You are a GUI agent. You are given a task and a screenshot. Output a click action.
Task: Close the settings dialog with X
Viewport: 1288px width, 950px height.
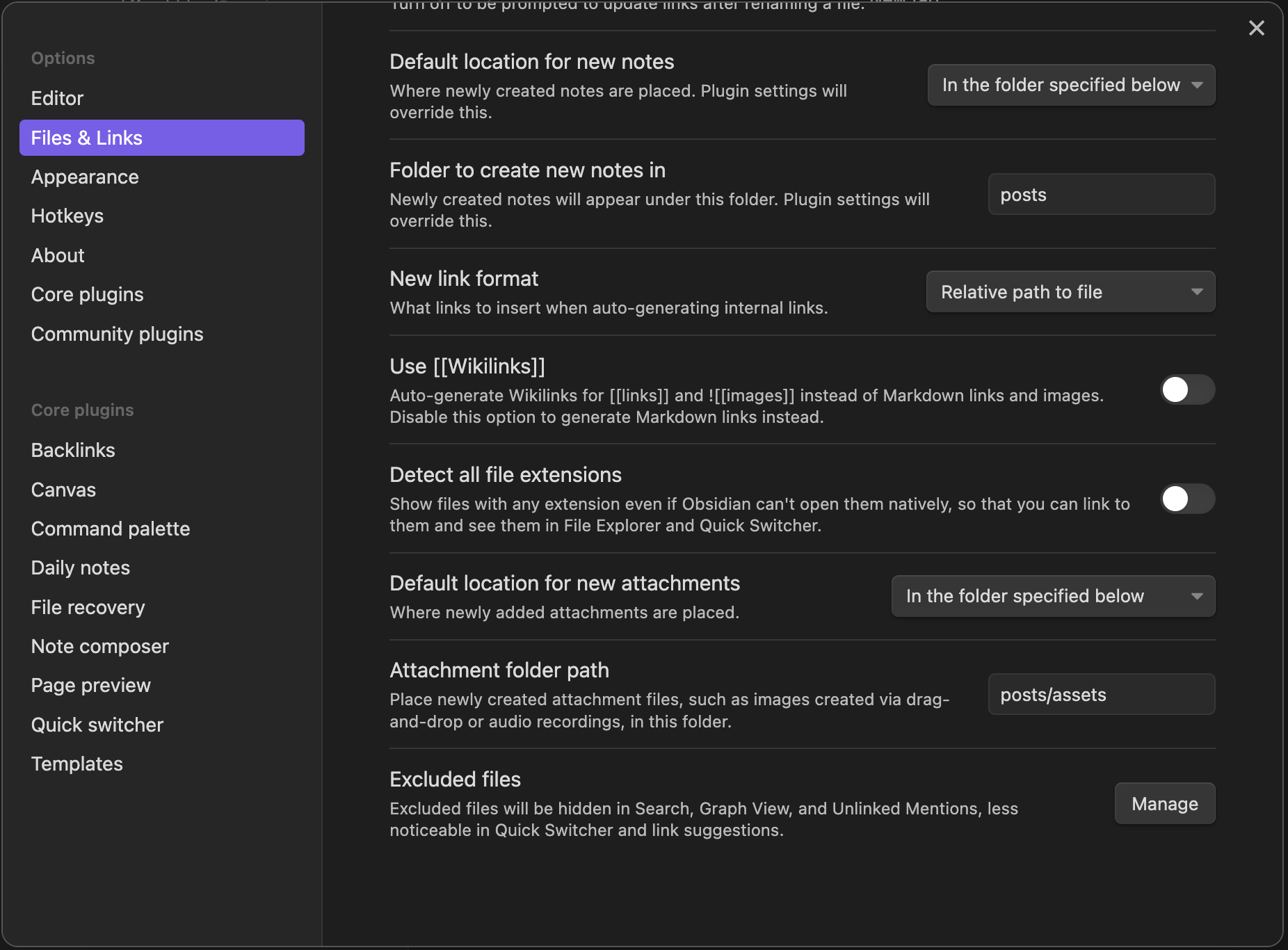point(1256,28)
